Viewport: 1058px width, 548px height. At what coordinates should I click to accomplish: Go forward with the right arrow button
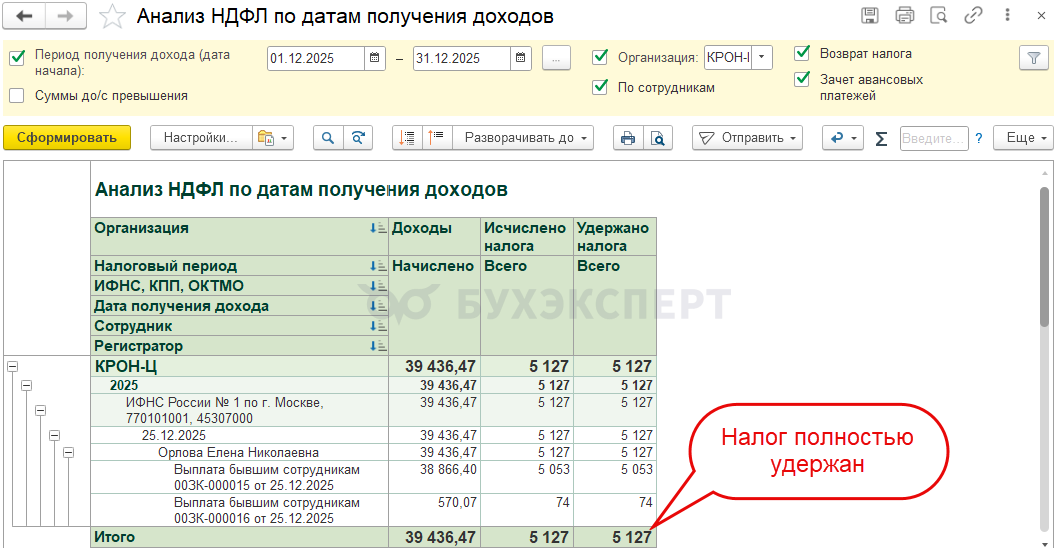[67, 17]
